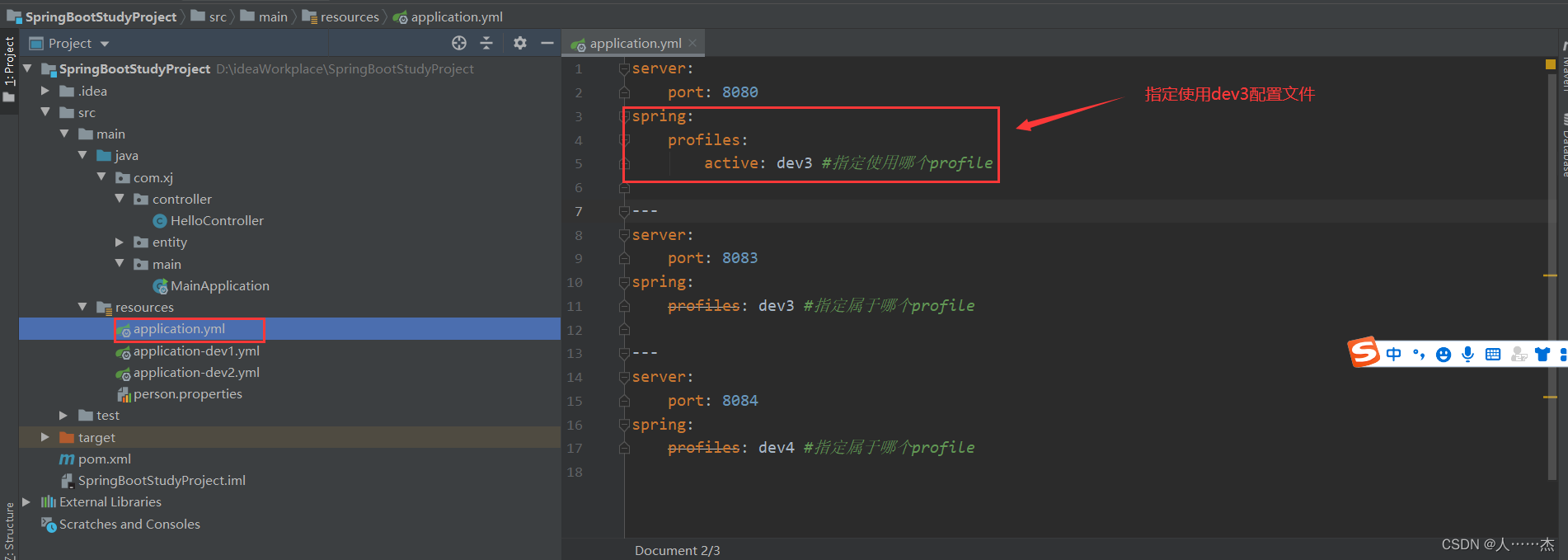The image size is (1568, 560).
Task: Click warning stripe mark near line 15
Action: pos(1551,397)
